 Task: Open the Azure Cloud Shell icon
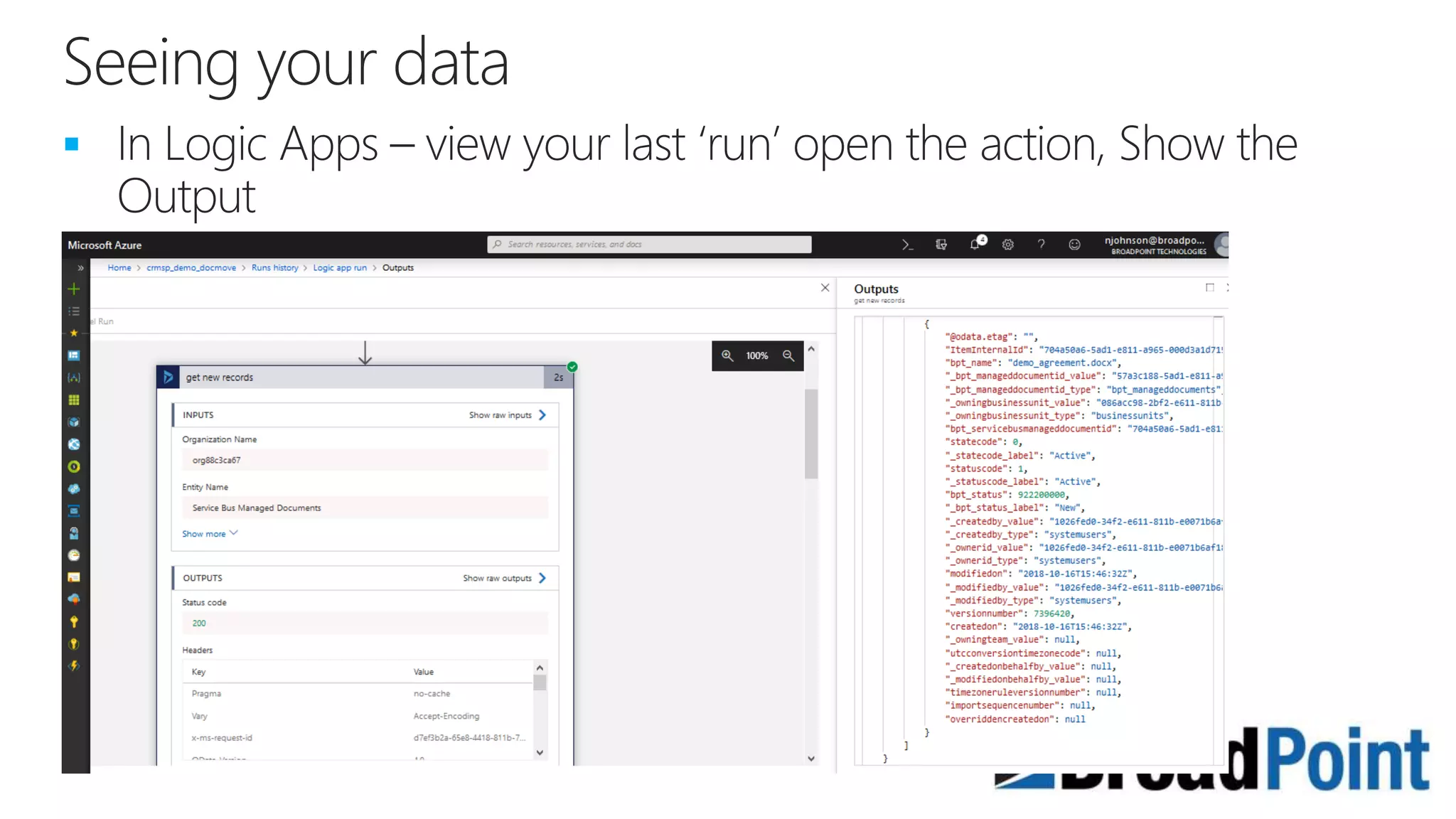(907, 245)
